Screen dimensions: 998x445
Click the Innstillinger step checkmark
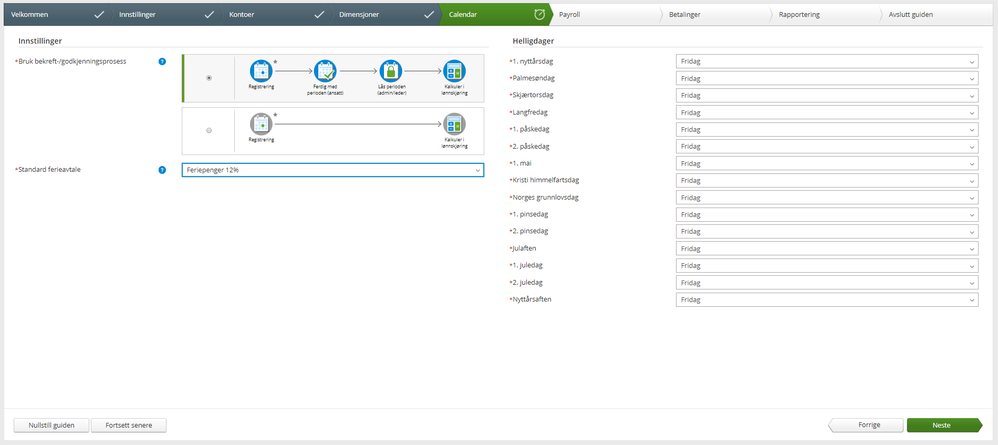(x=209, y=14)
